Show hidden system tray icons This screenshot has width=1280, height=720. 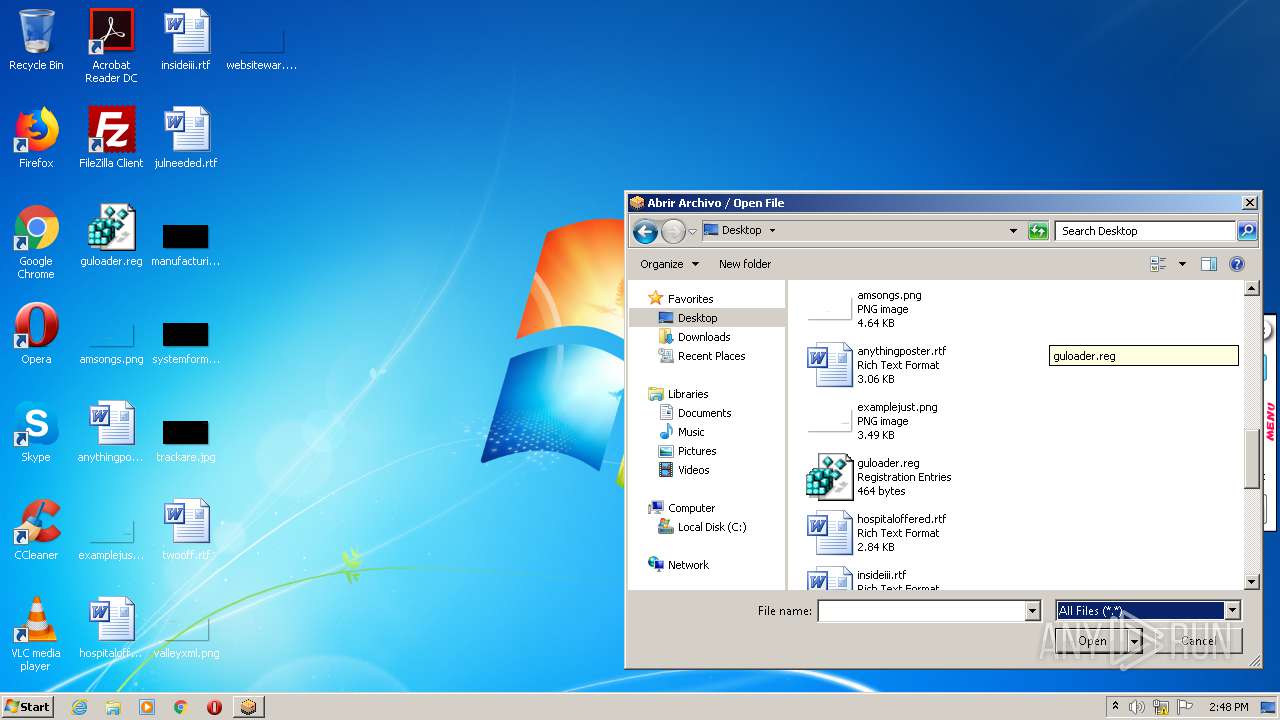tap(1115, 707)
